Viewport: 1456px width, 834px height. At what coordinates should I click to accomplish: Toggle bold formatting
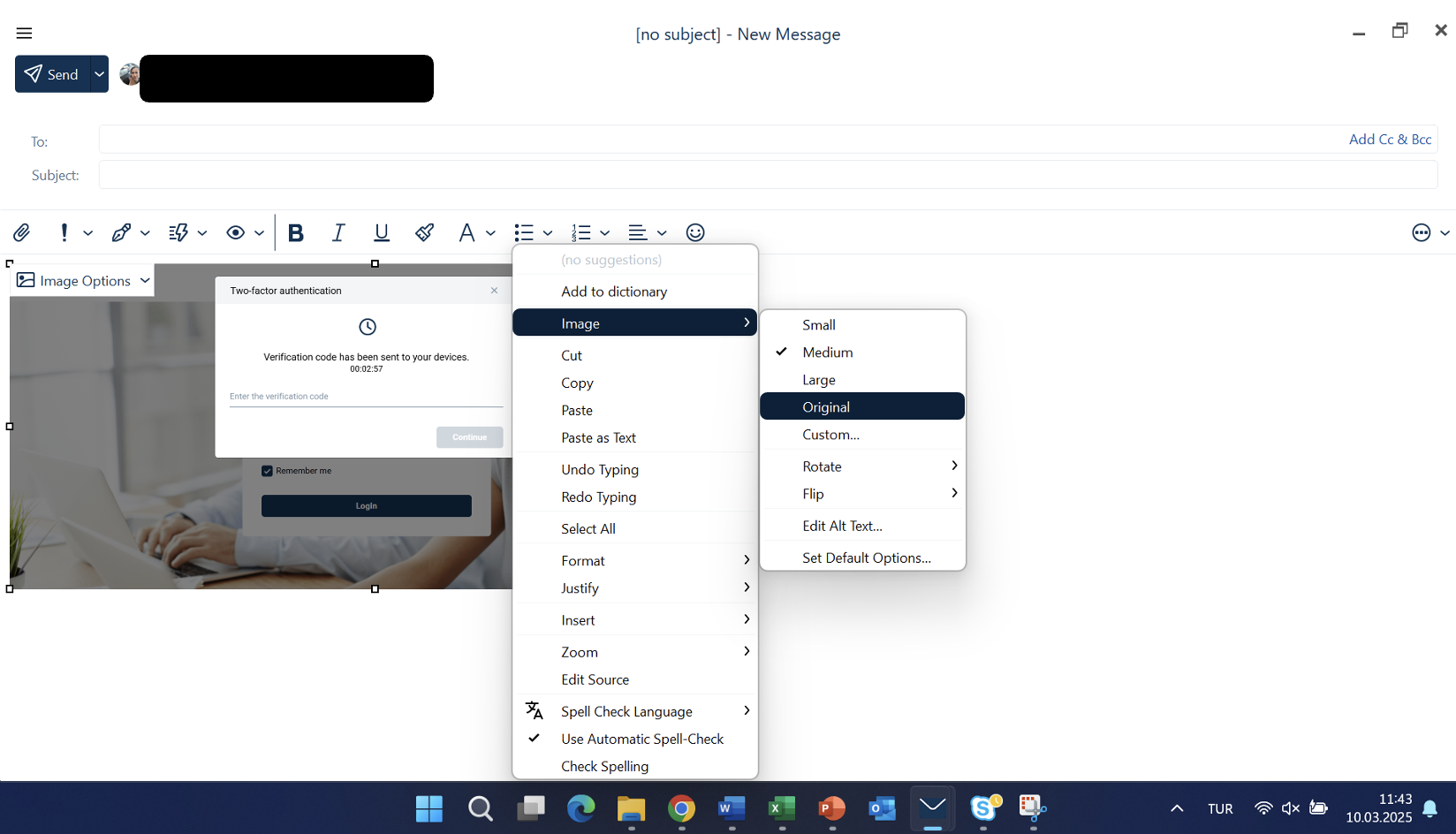click(x=296, y=232)
